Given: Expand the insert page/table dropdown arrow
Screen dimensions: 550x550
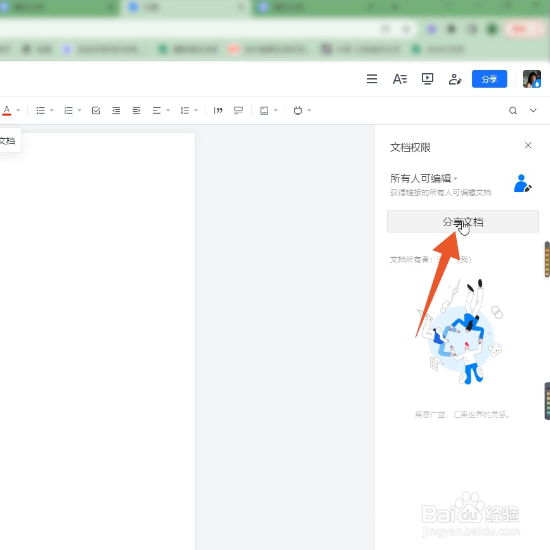Looking at the screenshot, I should [x=276, y=110].
